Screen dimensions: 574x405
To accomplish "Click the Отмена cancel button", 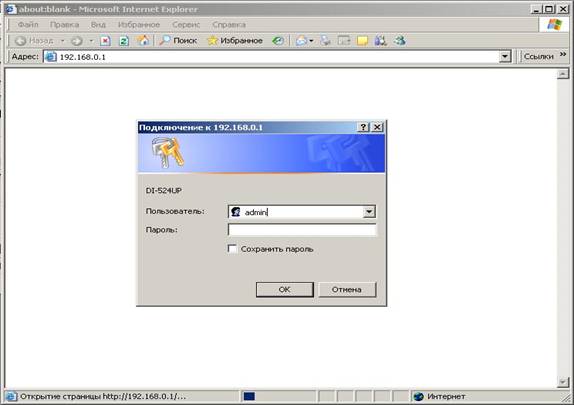I will [x=347, y=289].
